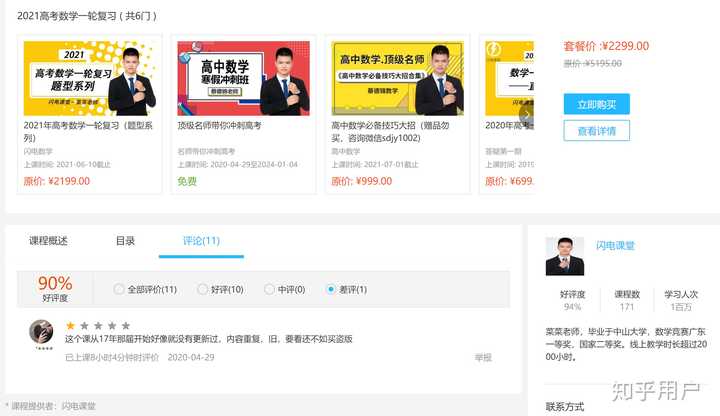Click teacher bio 菜菜老师，毕业于中山大学
Viewport: 720px width, 416px height.
(626, 344)
